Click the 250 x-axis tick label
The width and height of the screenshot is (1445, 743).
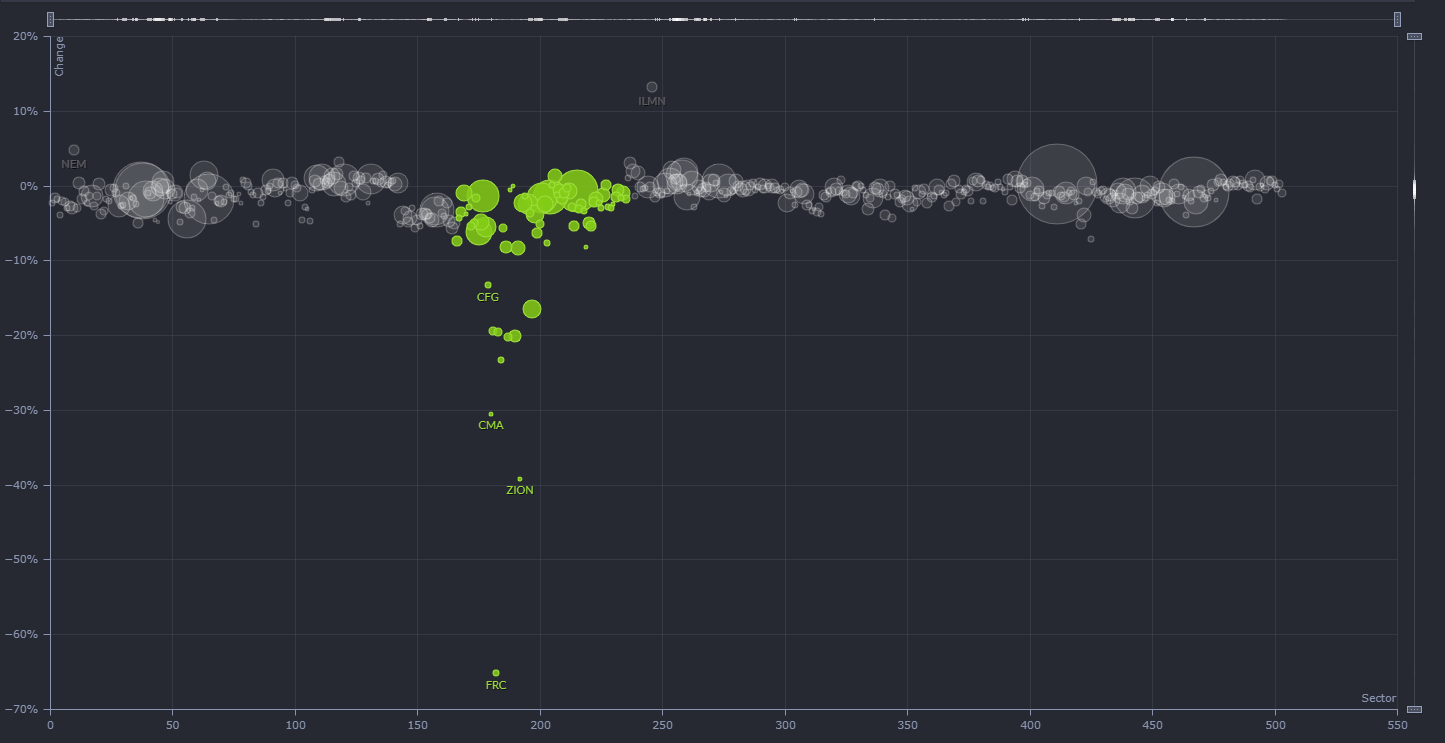pos(662,723)
